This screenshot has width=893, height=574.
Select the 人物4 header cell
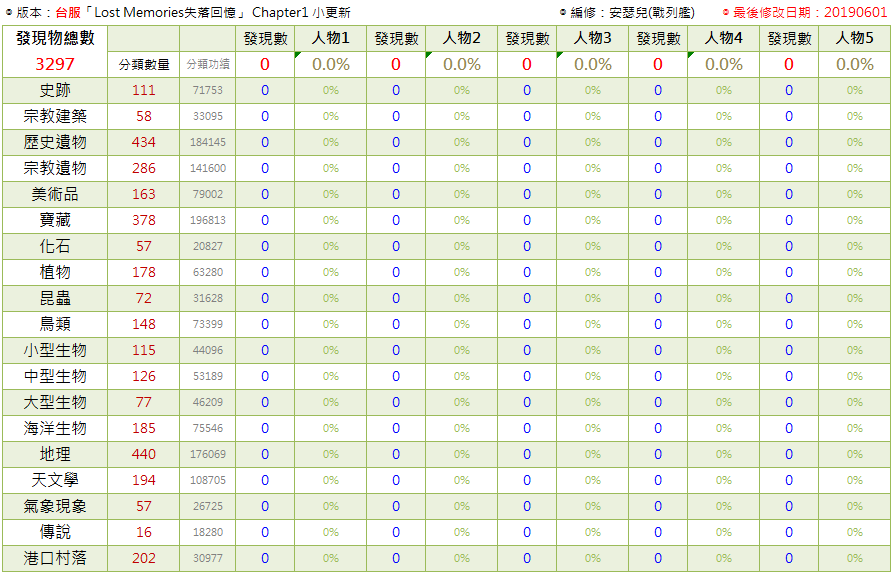pyautogui.click(x=723, y=39)
